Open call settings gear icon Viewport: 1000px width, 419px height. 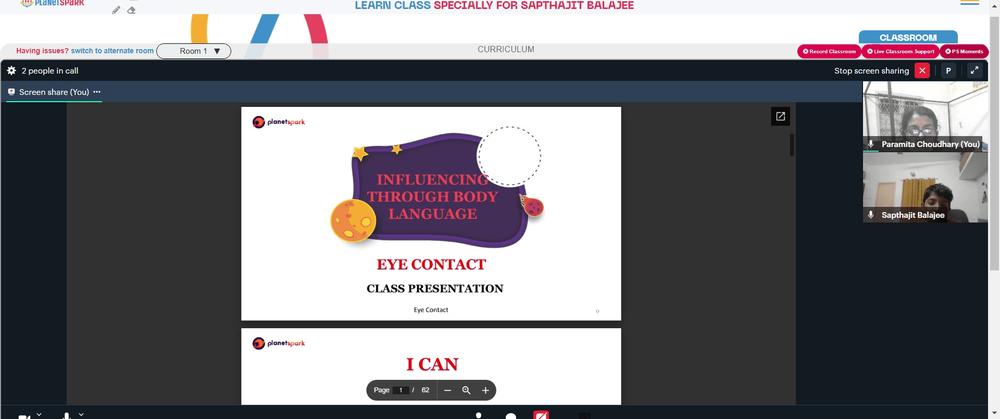coord(11,71)
